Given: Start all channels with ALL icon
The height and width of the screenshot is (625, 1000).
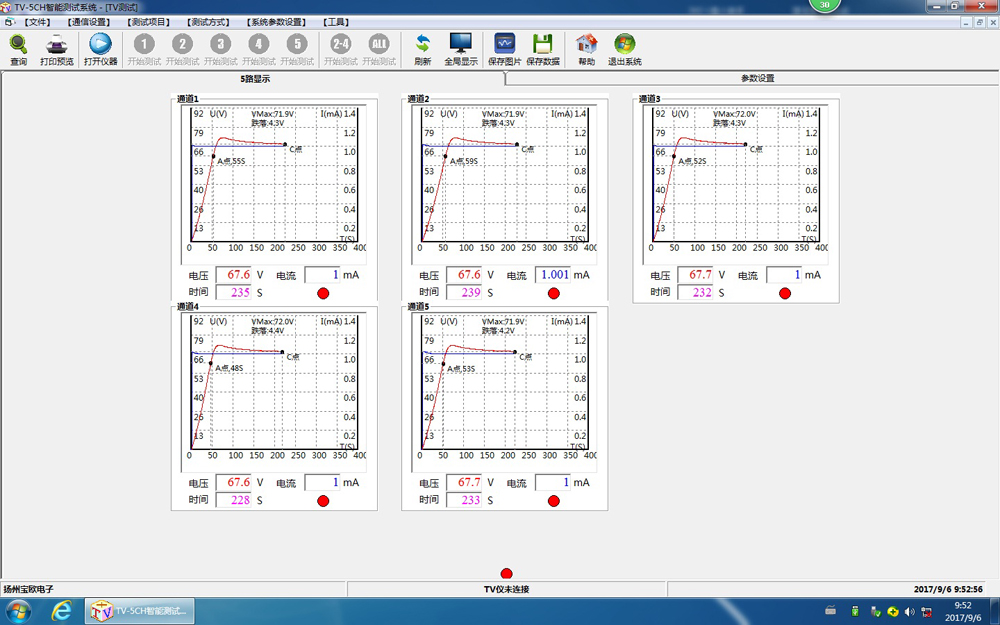Looking at the screenshot, I should (x=379, y=45).
